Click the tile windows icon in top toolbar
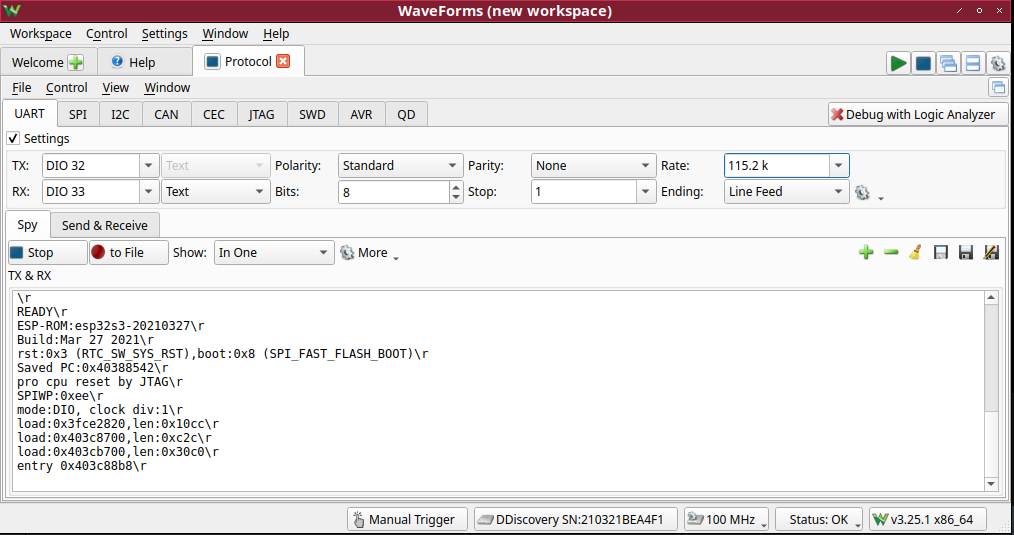 click(973, 63)
